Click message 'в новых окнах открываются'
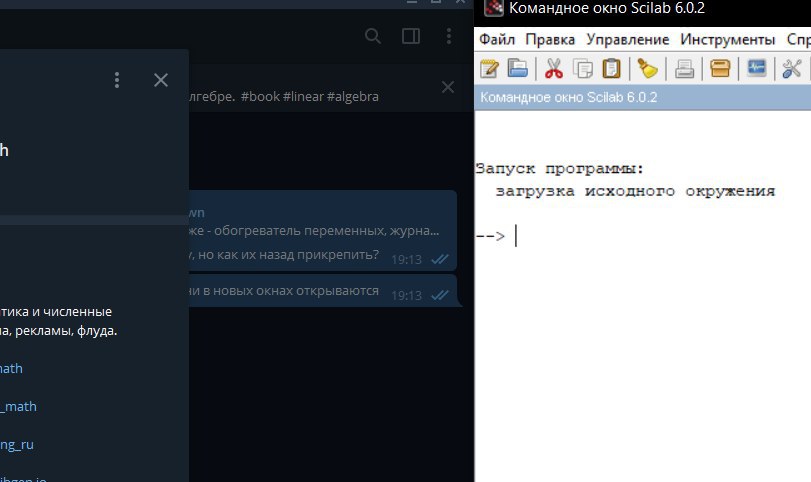Viewport: 811px width, 482px height. (323, 291)
